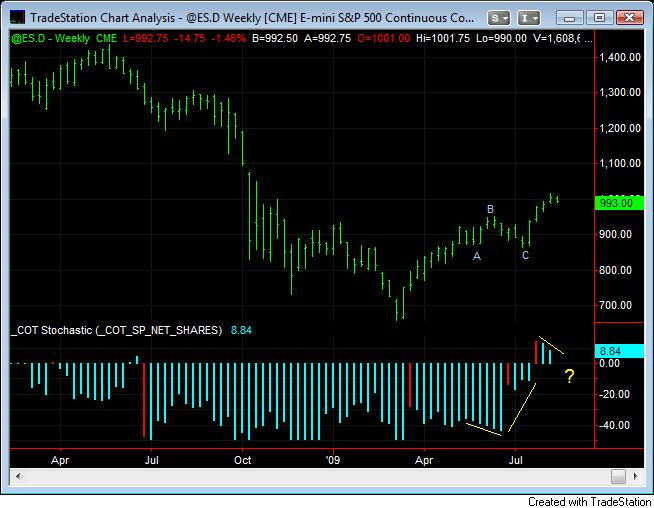Image resolution: width=654 pixels, height=508 pixels.
Task: Click the green 993.00 current price marker
Action: (619, 203)
